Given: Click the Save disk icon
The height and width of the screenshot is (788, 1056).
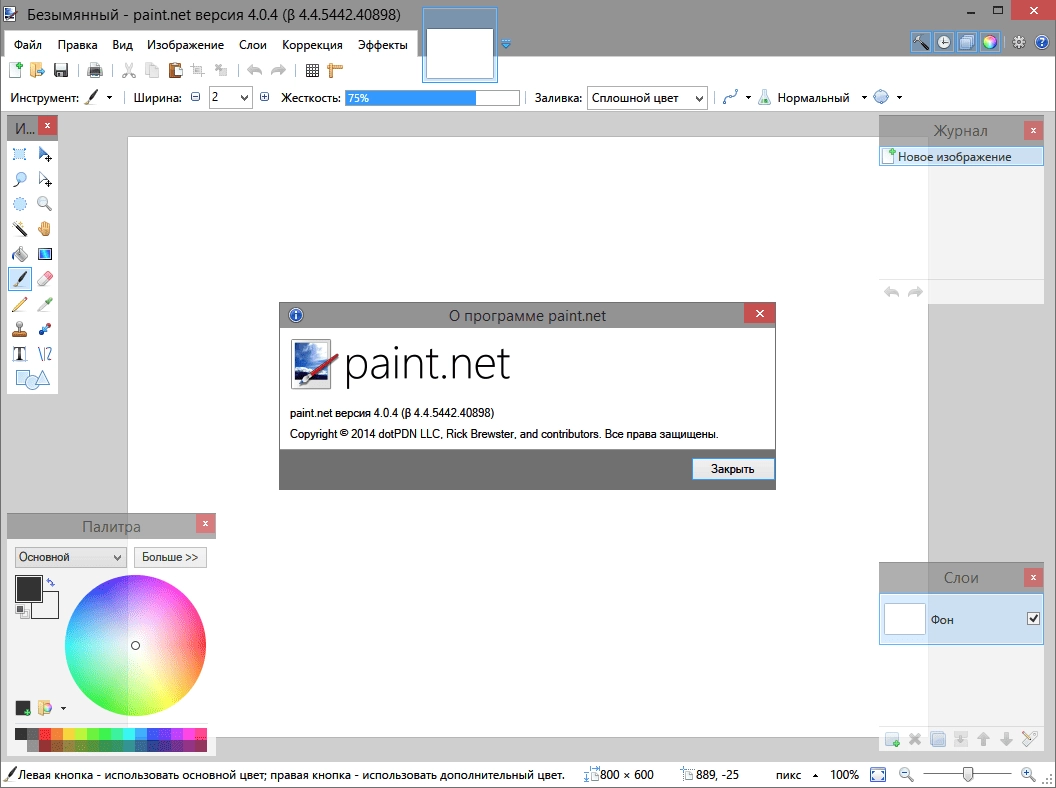Looking at the screenshot, I should point(61,69).
